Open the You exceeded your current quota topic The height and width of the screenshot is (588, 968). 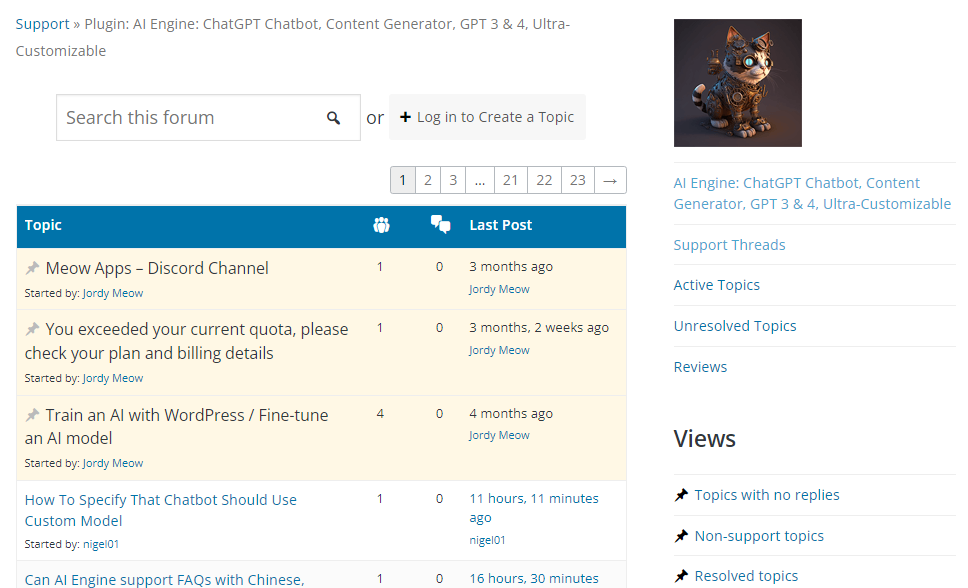click(186, 341)
